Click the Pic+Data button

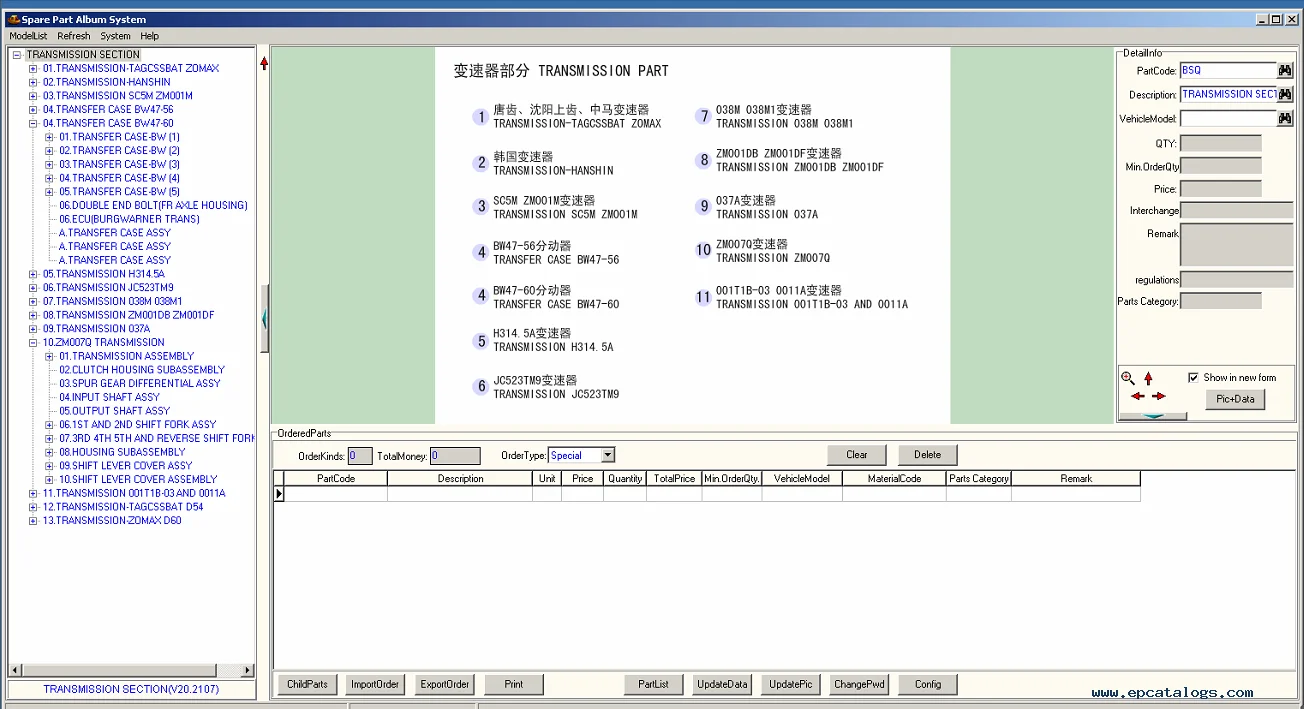tap(1235, 399)
